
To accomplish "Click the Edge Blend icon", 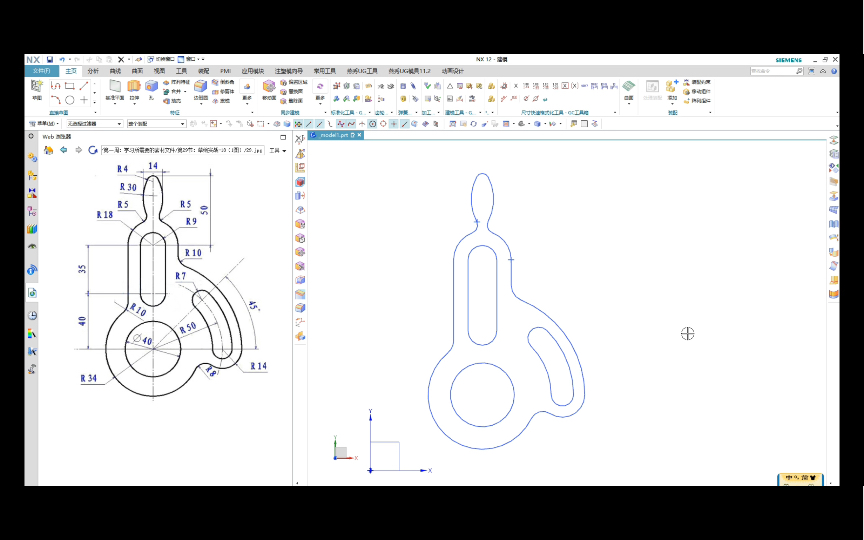I will tap(201, 86).
